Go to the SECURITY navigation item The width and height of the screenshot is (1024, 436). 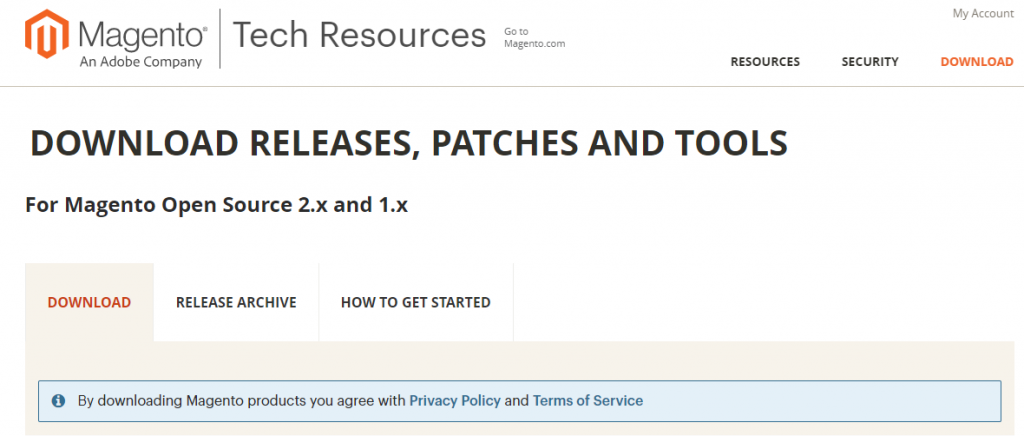pyautogui.click(x=870, y=62)
